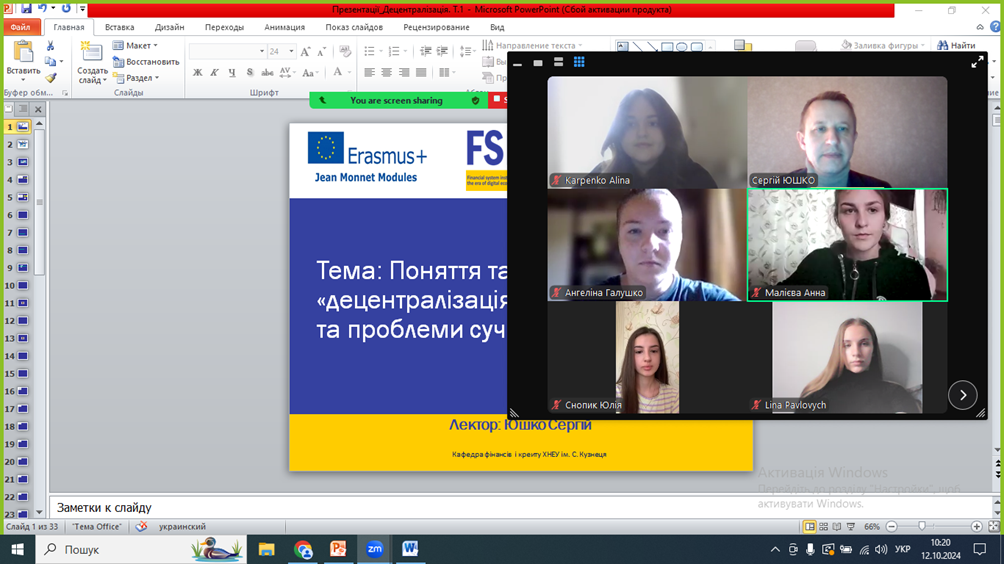
Task: Switch pane to the Slides thumbnails tab
Action: (x=9, y=109)
